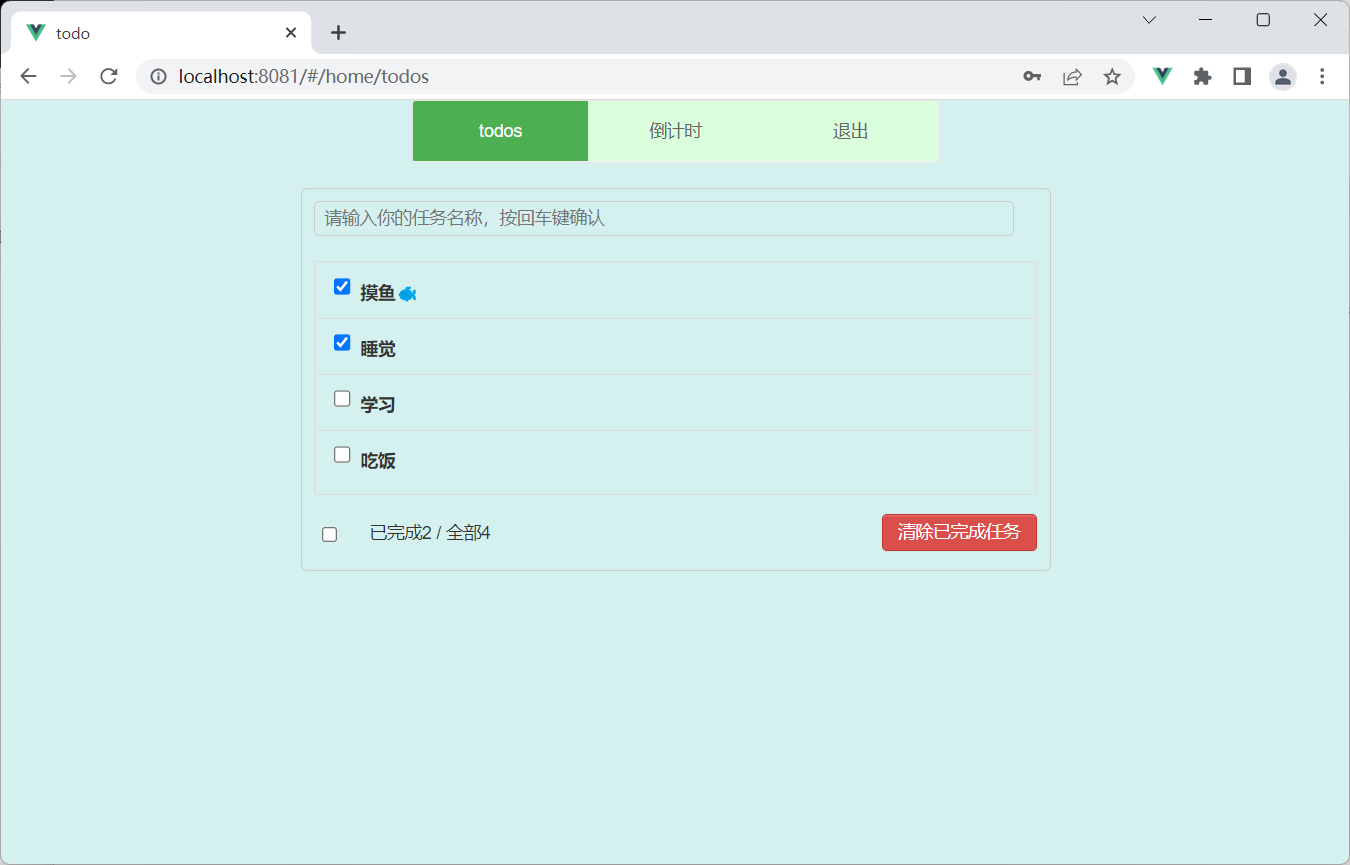This screenshot has height=865, width=1350.
Task: Open a new browser tab with plus button
Action: [338, 32]
